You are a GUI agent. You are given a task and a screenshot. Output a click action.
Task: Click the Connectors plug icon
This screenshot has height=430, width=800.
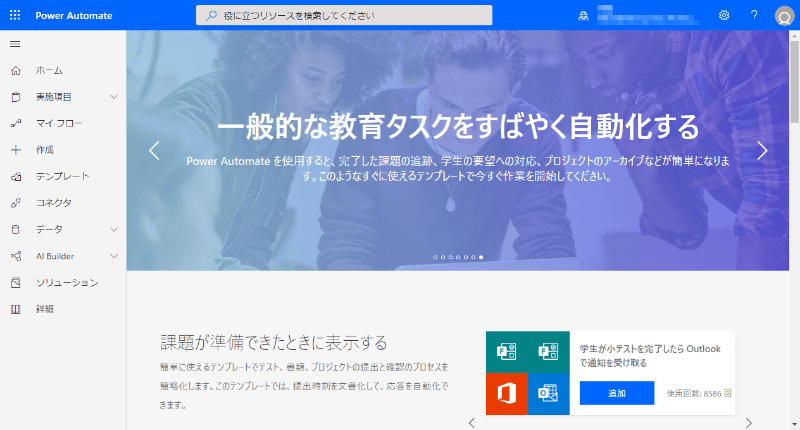pyautogui.click(x=16, y=203)
